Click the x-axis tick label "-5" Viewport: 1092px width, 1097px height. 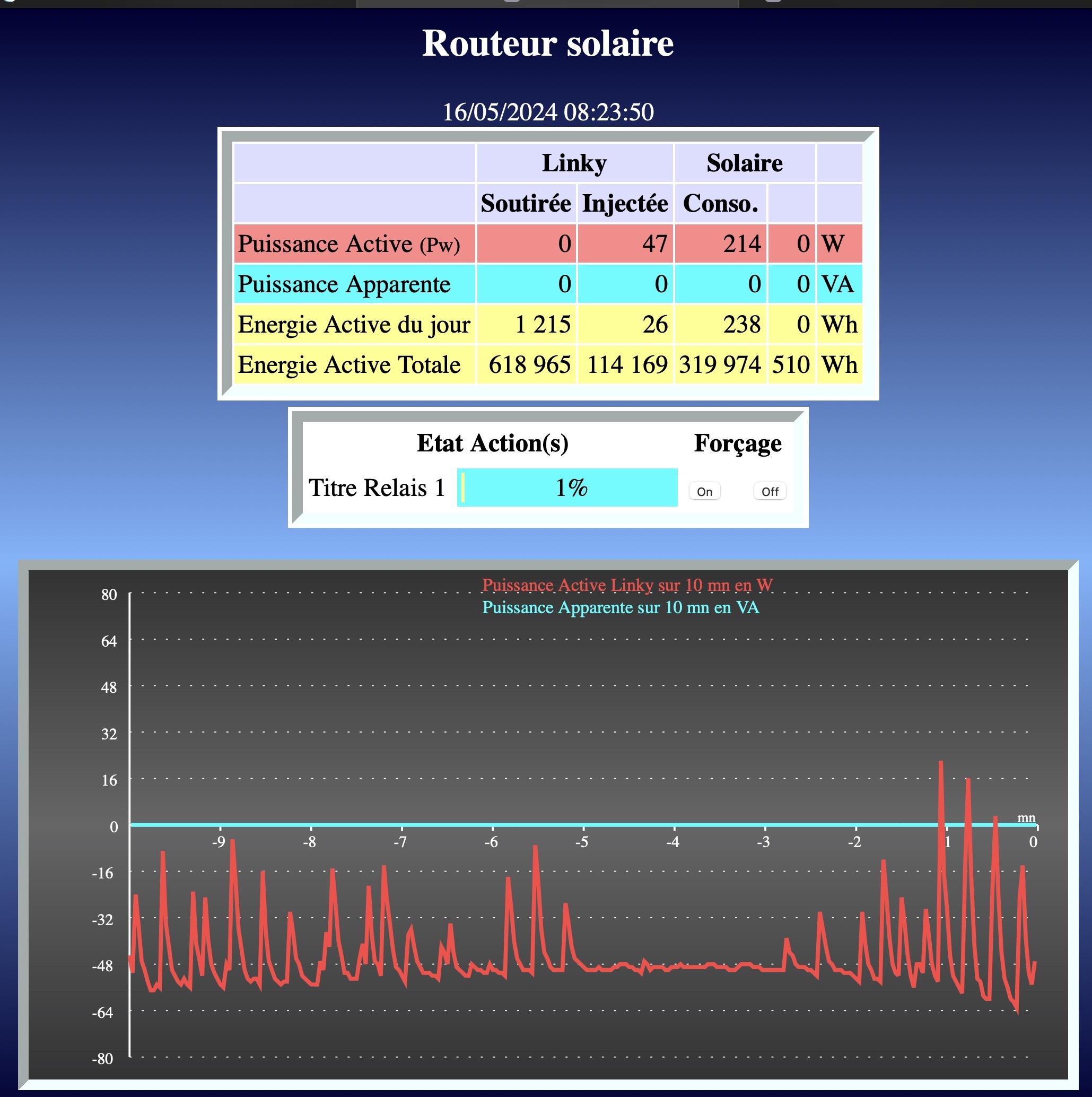click(x=582, y=841)
